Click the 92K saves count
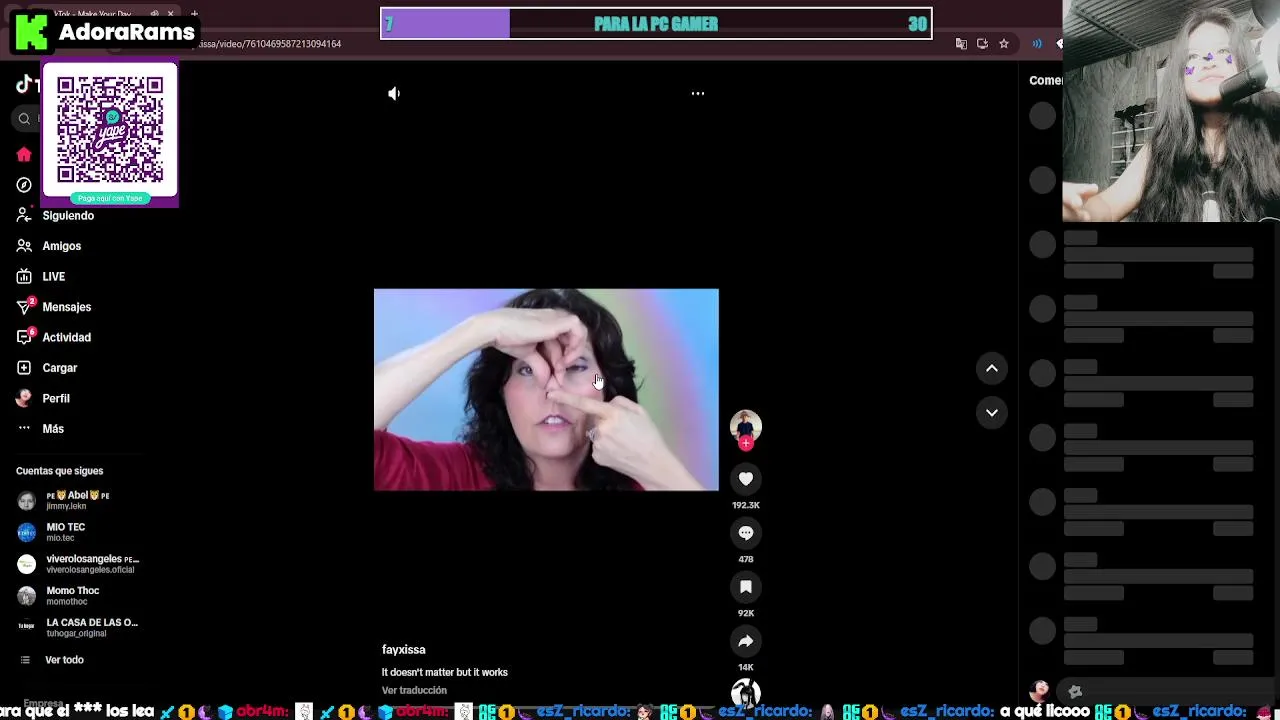Screen dimensions: 1280x720 point(746,613)
